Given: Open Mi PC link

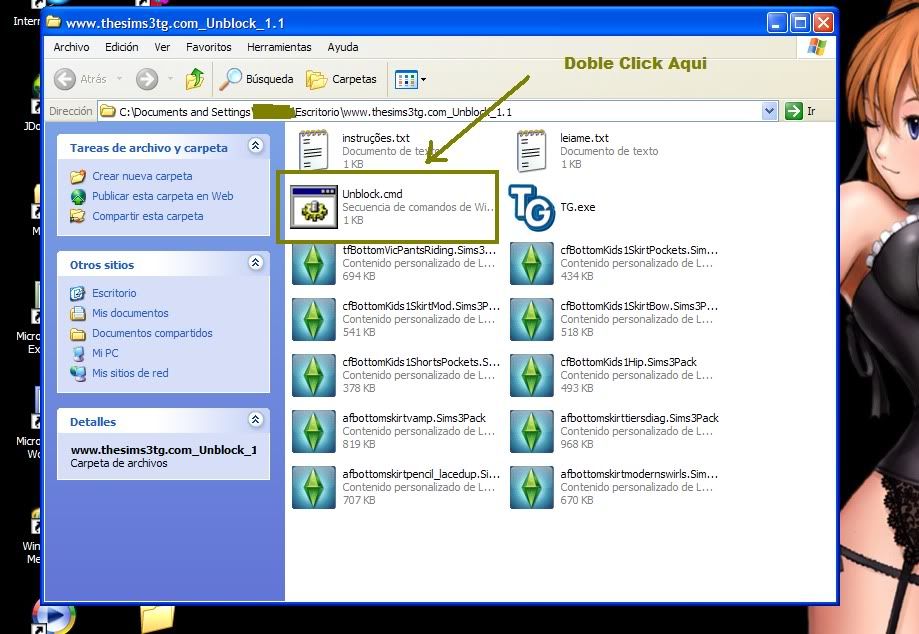Looking at the screenshot, I should (105, 353).
